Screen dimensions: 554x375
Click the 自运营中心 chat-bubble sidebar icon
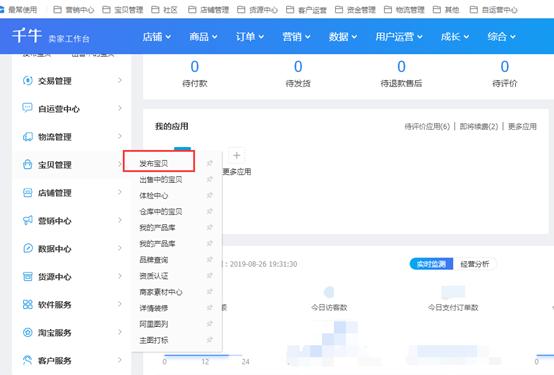28,108
